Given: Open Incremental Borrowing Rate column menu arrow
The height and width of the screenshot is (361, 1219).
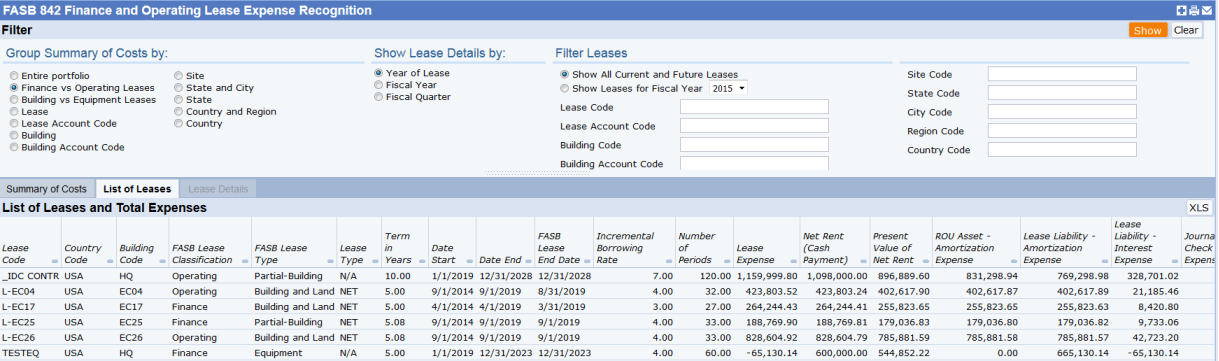Looking at the screenshot, I should pyautogui.click(x=668, y=260).
